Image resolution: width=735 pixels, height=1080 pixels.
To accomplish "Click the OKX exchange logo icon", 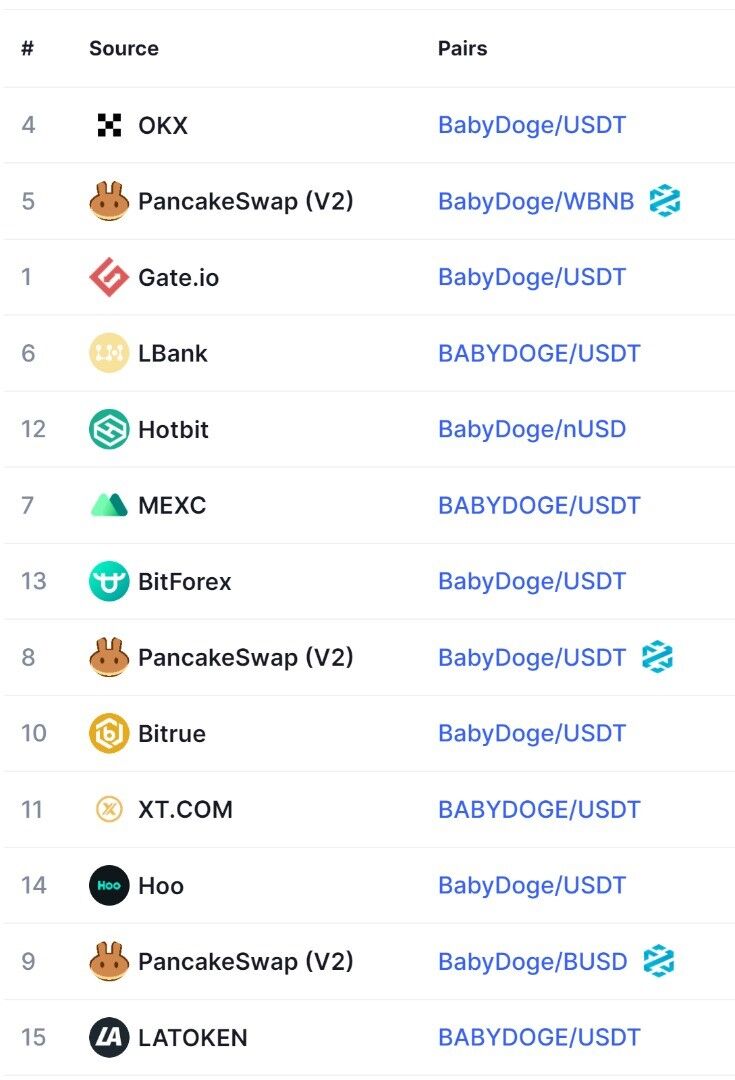I will tap(109, 125).
